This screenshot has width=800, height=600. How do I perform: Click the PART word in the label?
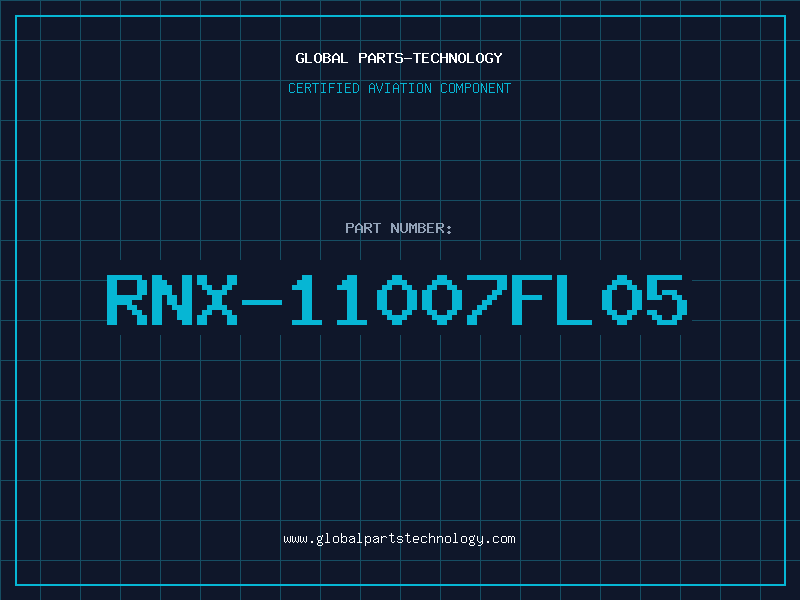click(363, 228)
